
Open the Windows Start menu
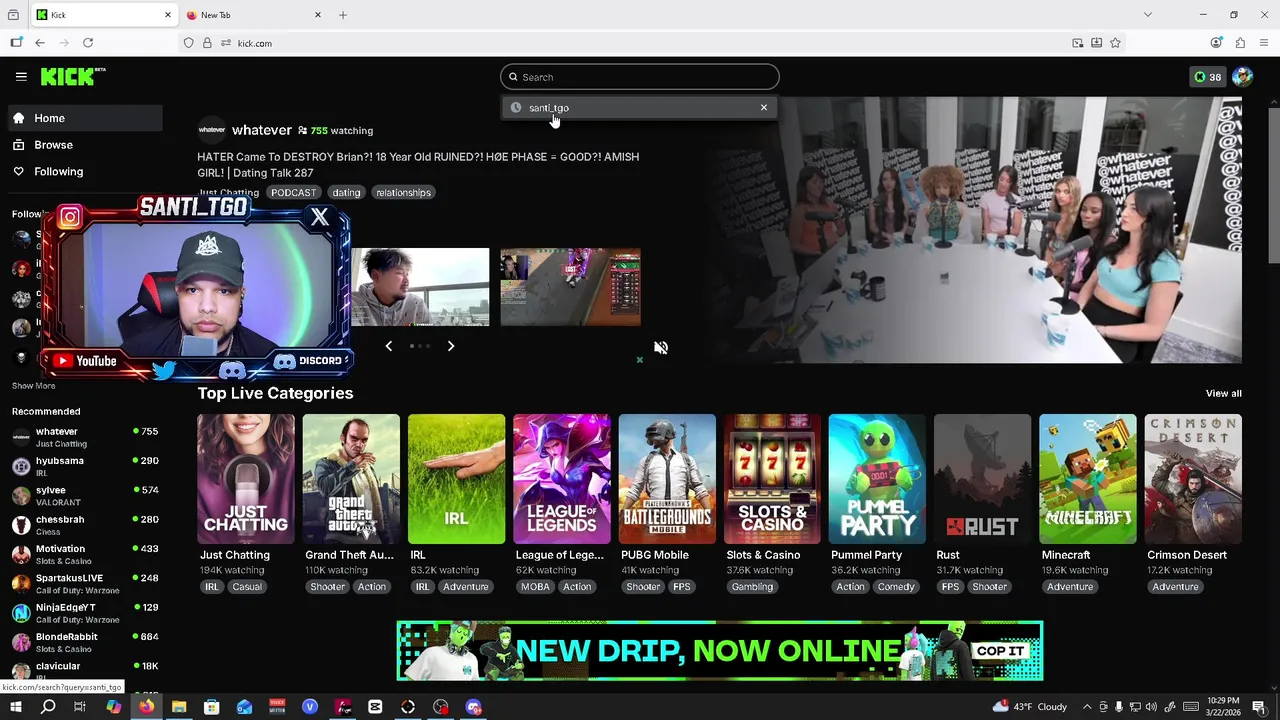coord(15,707)
